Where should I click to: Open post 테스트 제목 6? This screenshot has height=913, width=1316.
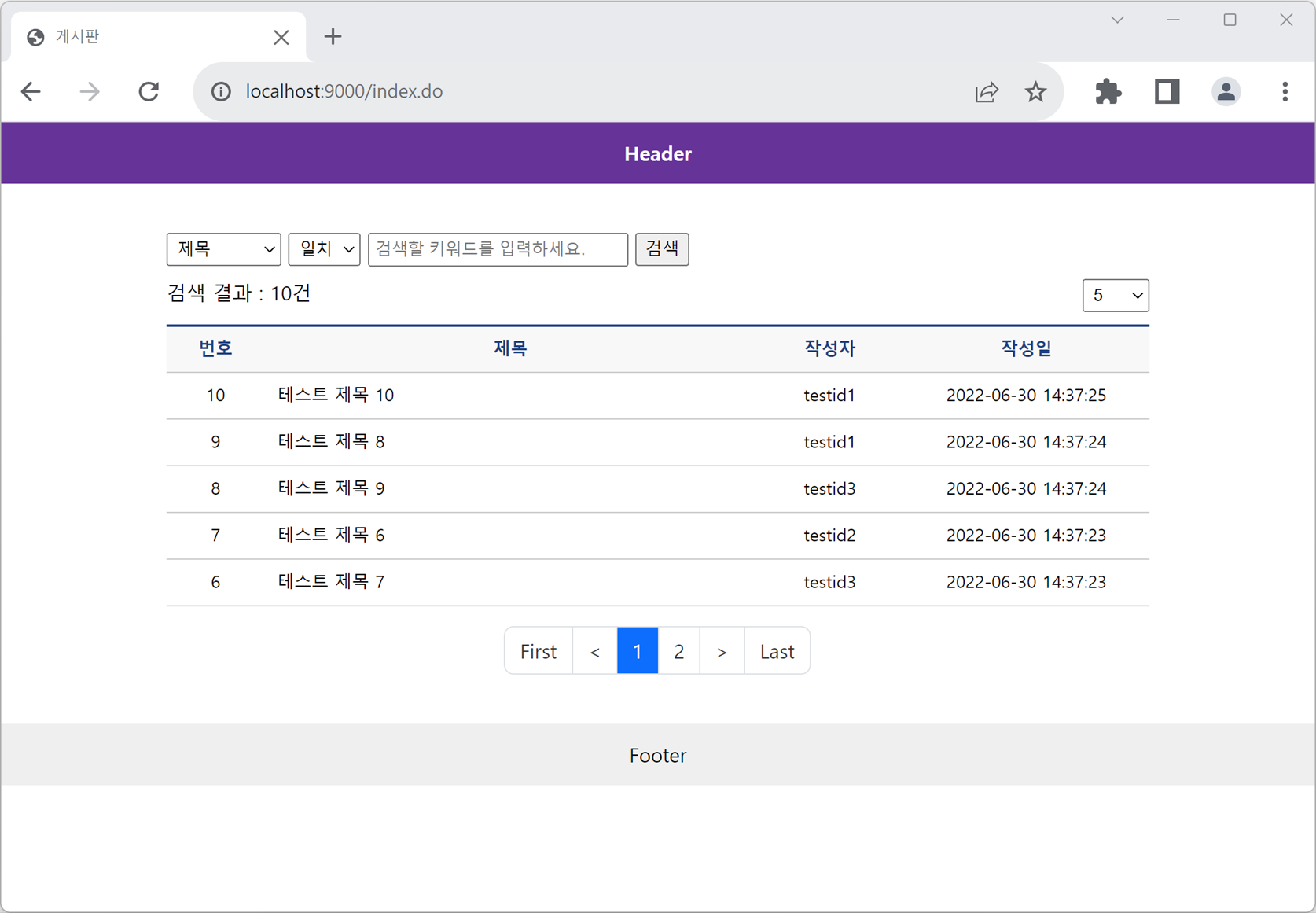click(x=331, y=535)
